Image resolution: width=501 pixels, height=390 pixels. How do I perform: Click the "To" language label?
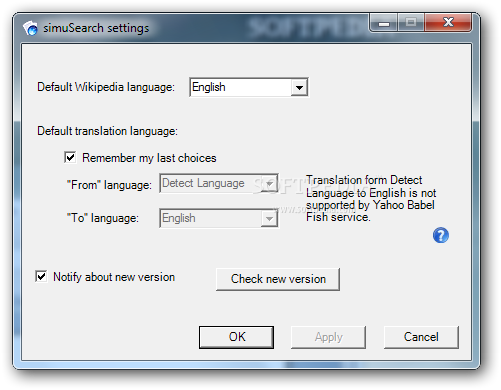coord(102,218)
